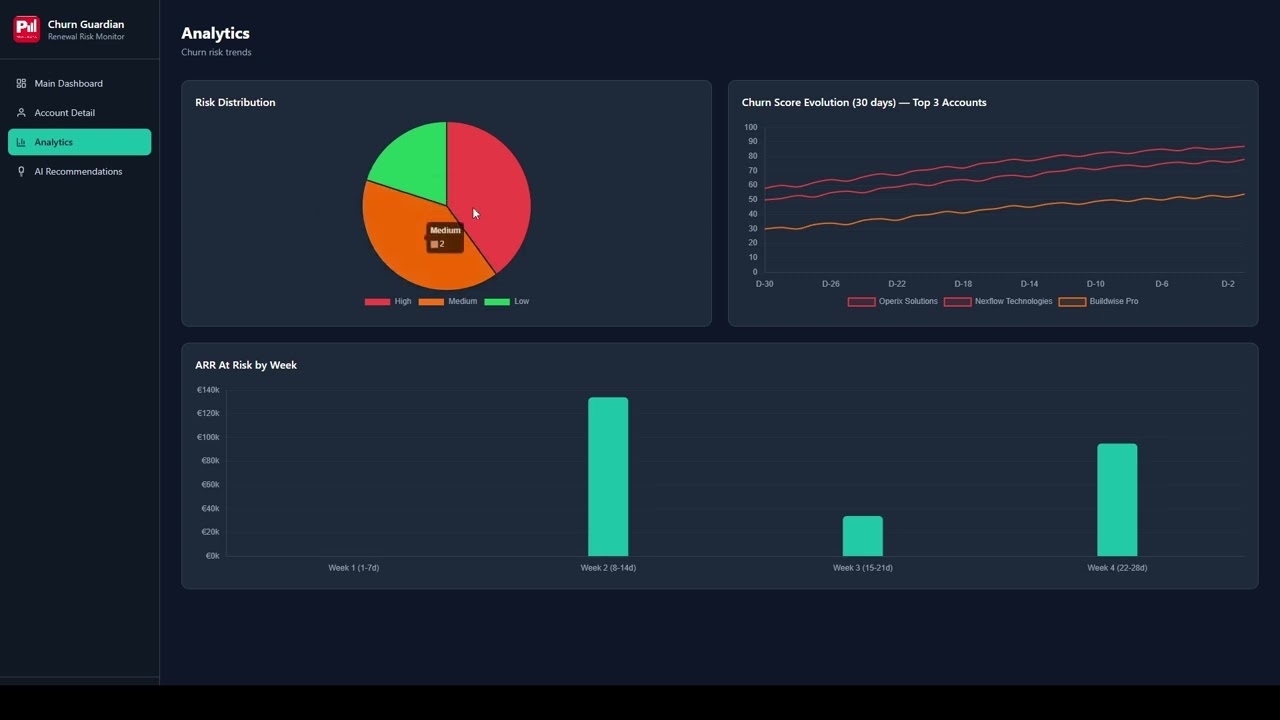This screenshot has height=720, width=1280.
Task: Click the "Week 3 (15-21d)" axis label
Action: coord(863,568)
